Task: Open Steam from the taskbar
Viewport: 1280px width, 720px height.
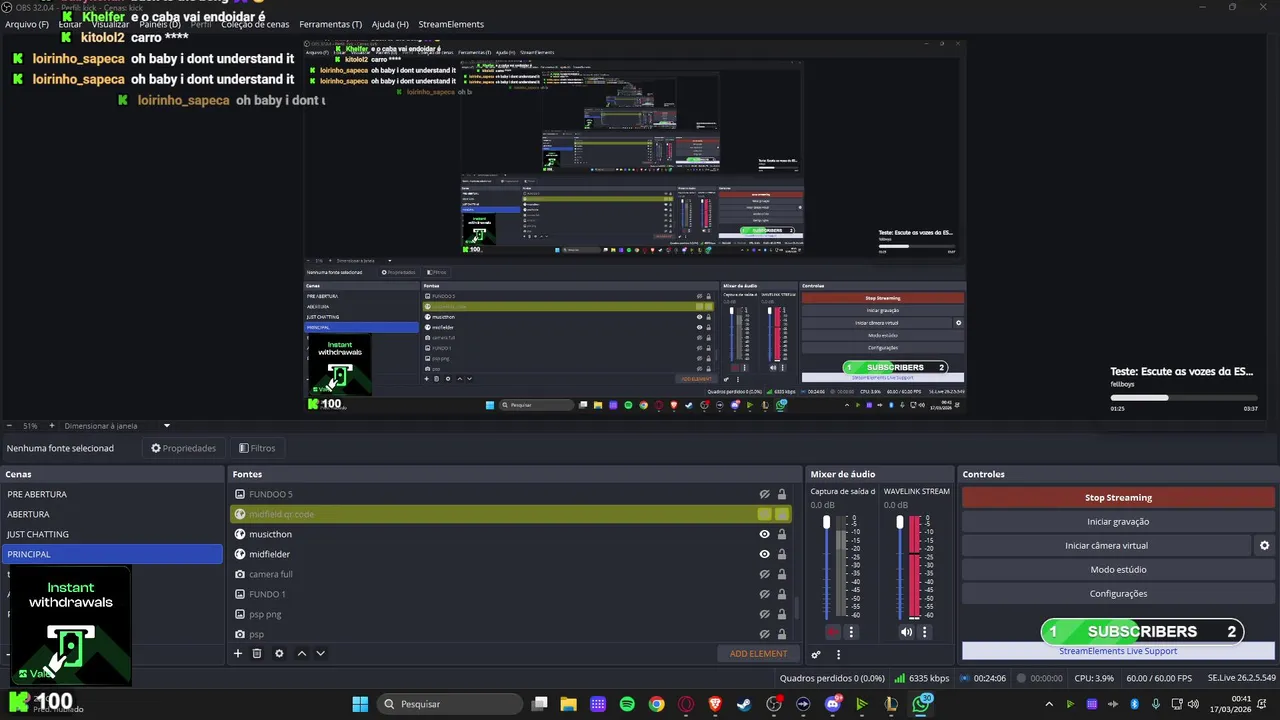Action: tap(744, 704)
